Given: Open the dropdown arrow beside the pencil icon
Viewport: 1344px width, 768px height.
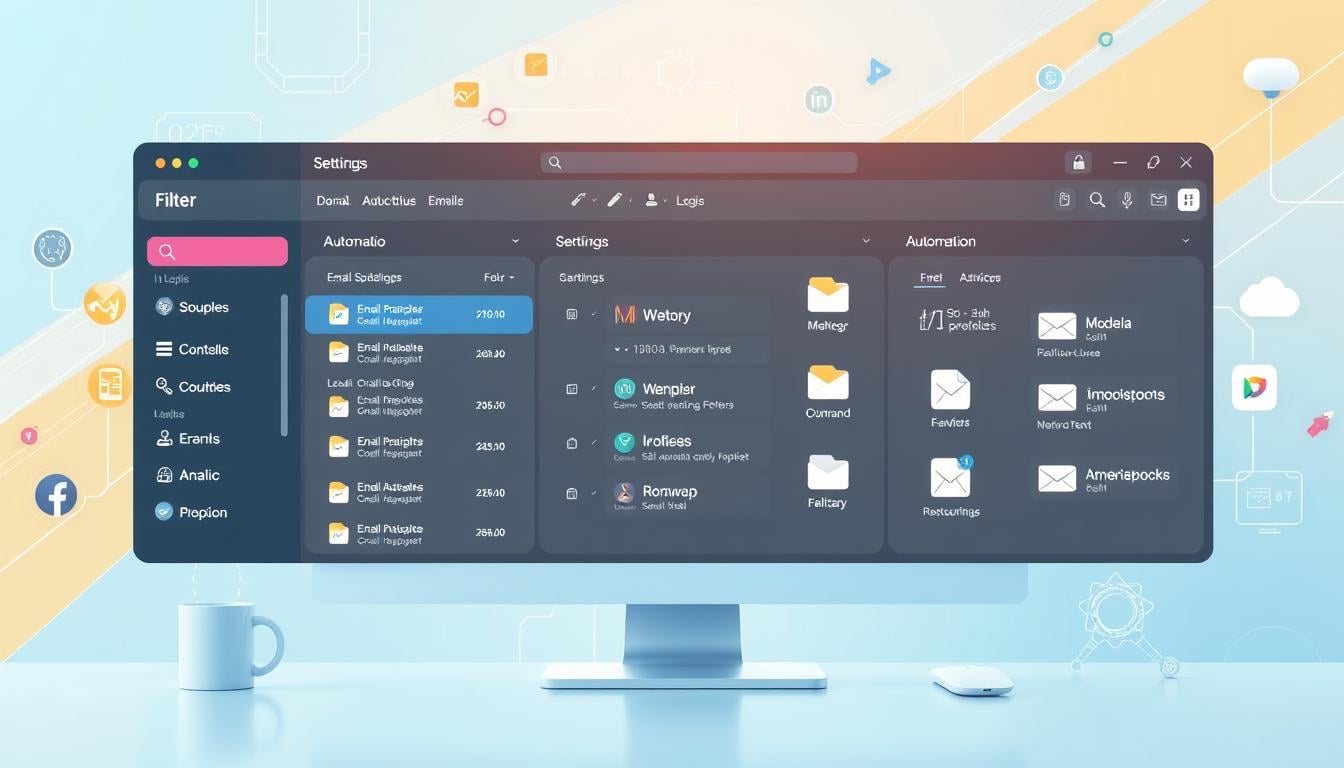Looking at the screenshot, I should [630, 200].
